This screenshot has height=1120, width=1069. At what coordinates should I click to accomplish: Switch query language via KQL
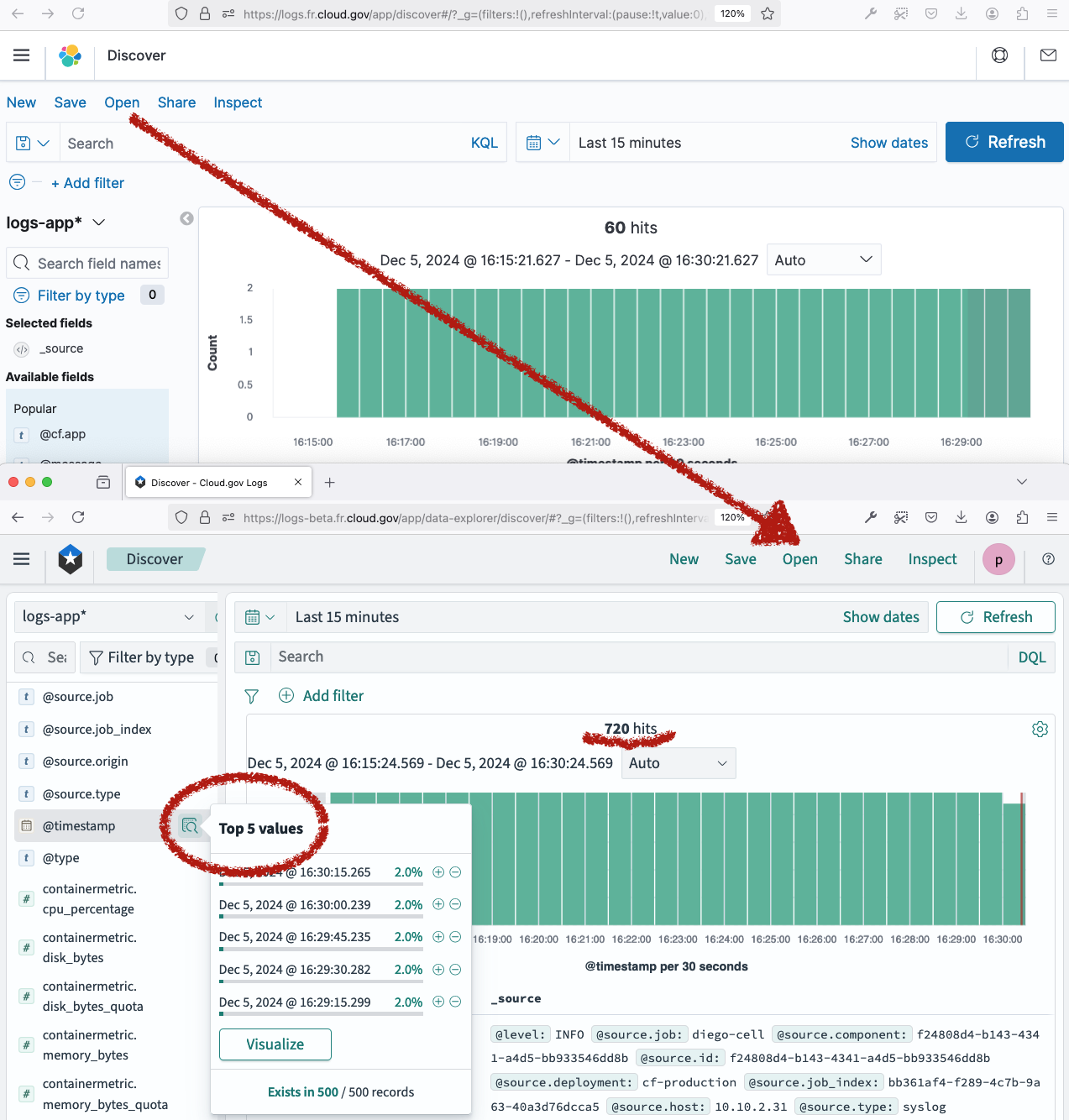pyautogui.click(x=485, y=143)
